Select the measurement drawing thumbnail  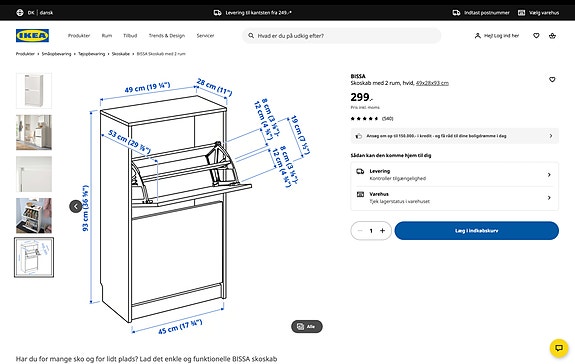click(34, 257)
